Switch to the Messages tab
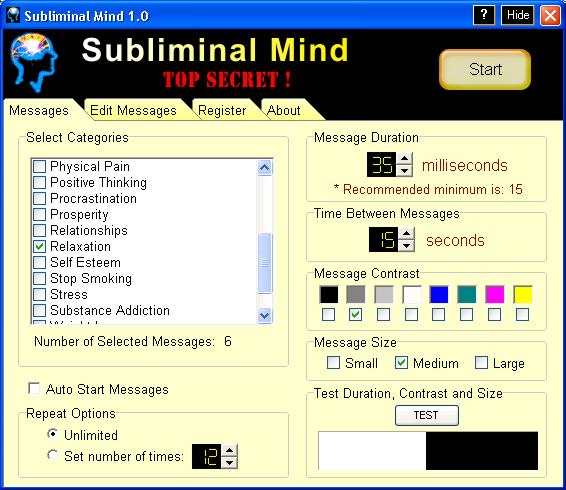 39,110
